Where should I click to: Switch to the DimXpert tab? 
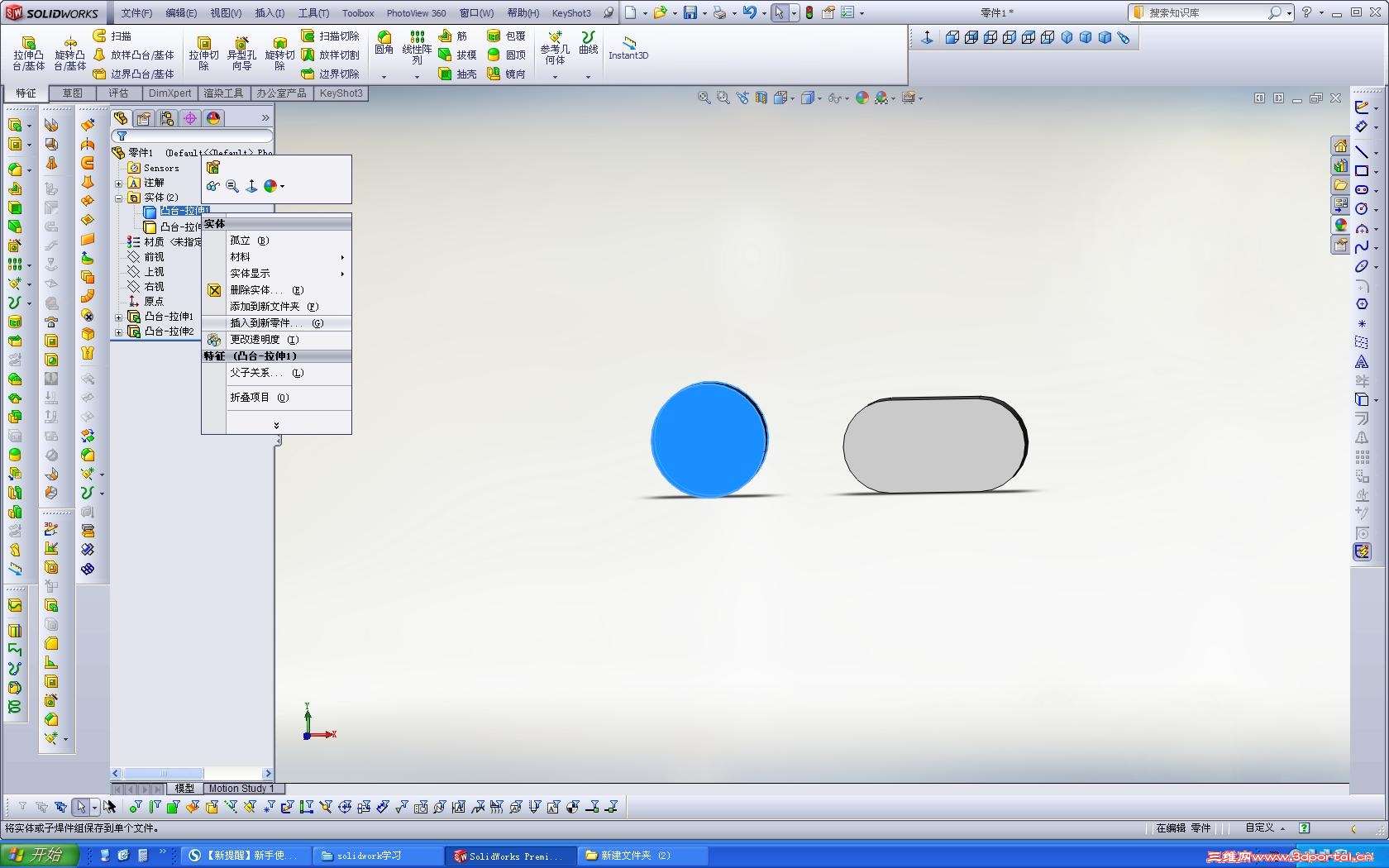(x=169, y=93)
